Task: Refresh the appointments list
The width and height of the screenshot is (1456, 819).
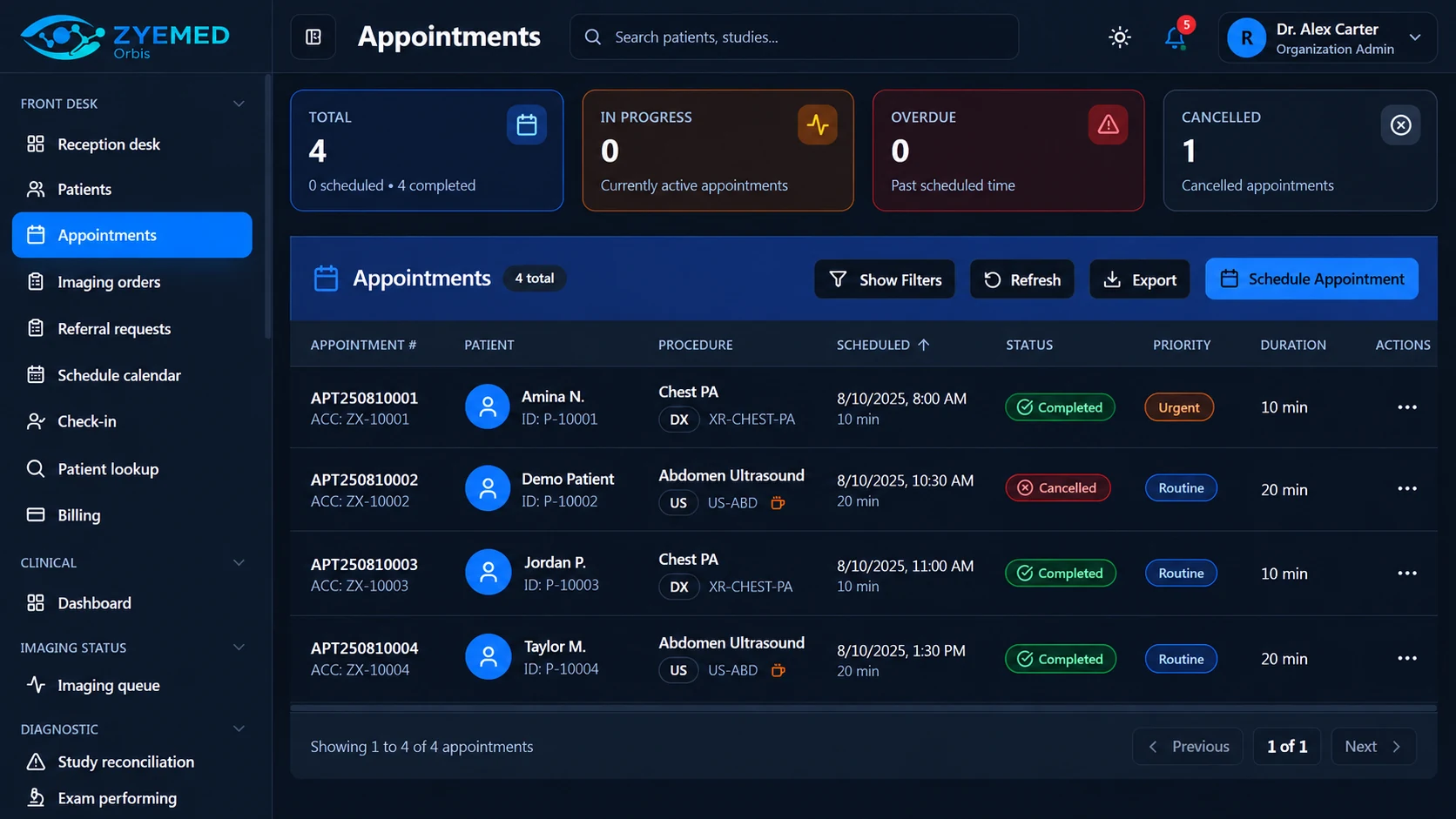Action: click(1022, 279)
